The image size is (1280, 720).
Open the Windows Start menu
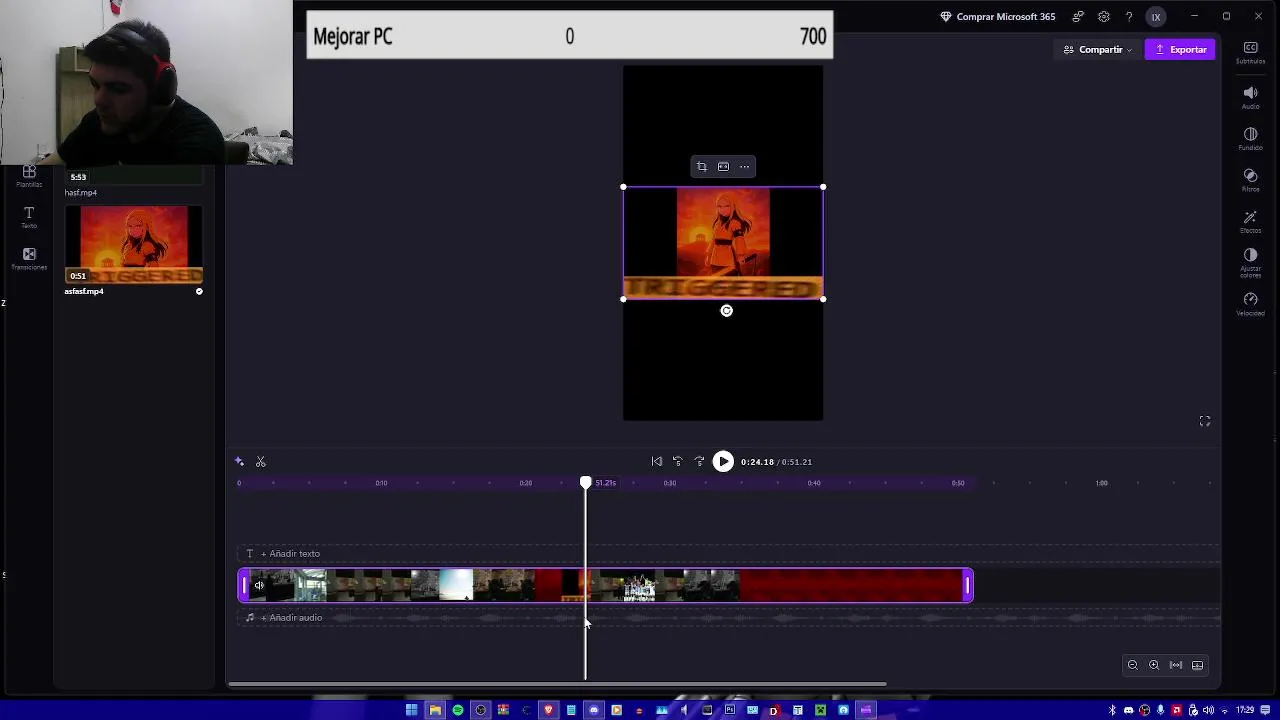click(411, 710)
